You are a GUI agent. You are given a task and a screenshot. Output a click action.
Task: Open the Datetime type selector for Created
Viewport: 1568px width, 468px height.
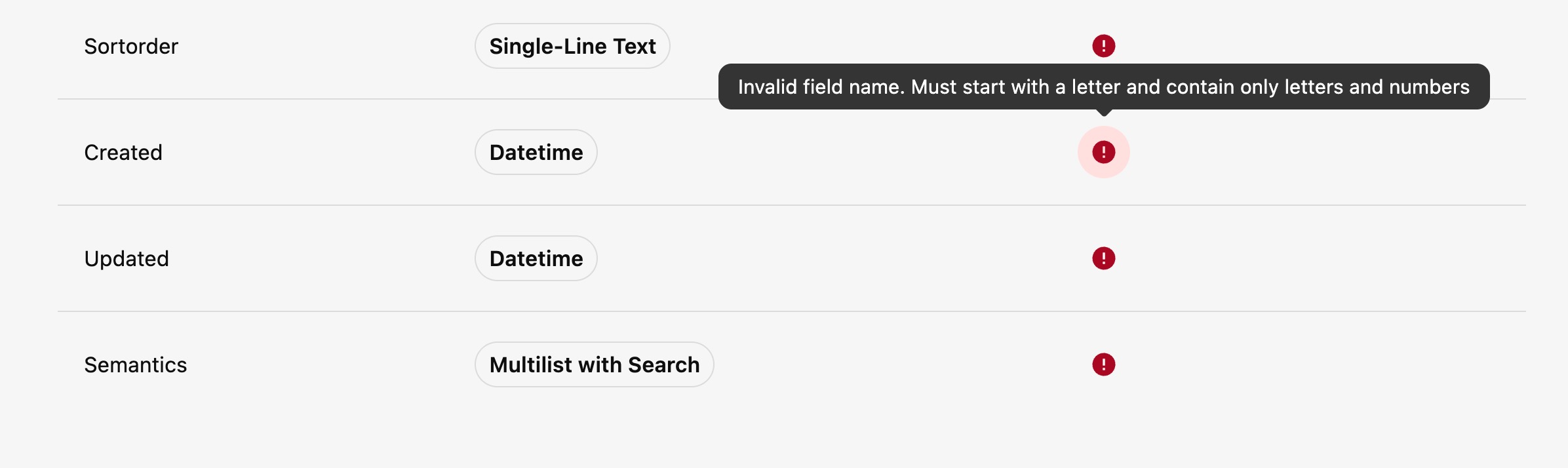pos(536,151)
